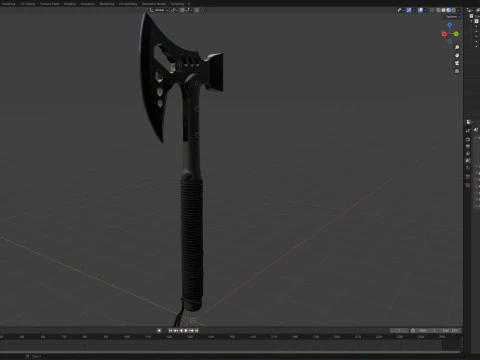Toggle X-ray mode

pyautogui.click(x=432, y=10)
